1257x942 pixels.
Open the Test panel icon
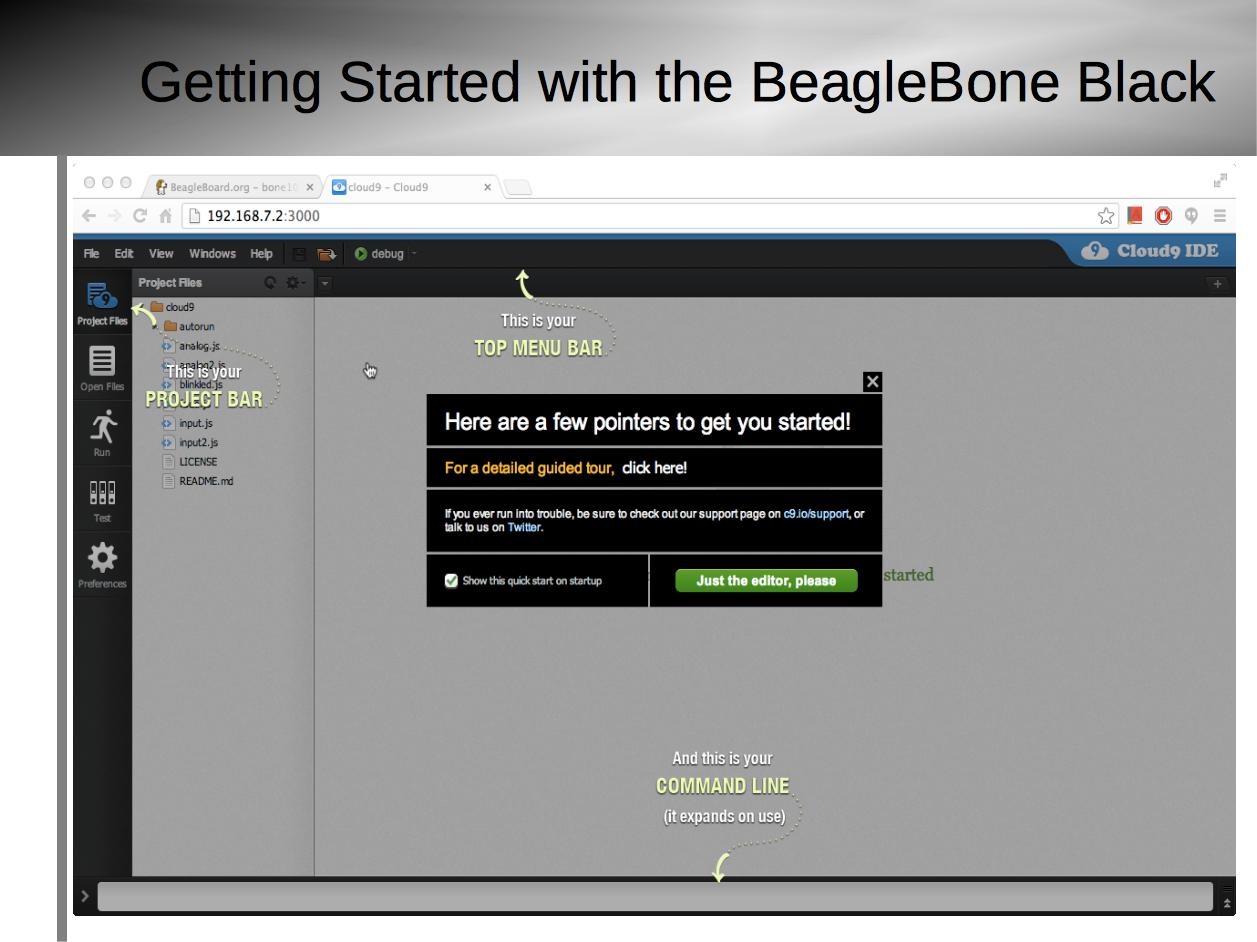[x=102, y=501]
